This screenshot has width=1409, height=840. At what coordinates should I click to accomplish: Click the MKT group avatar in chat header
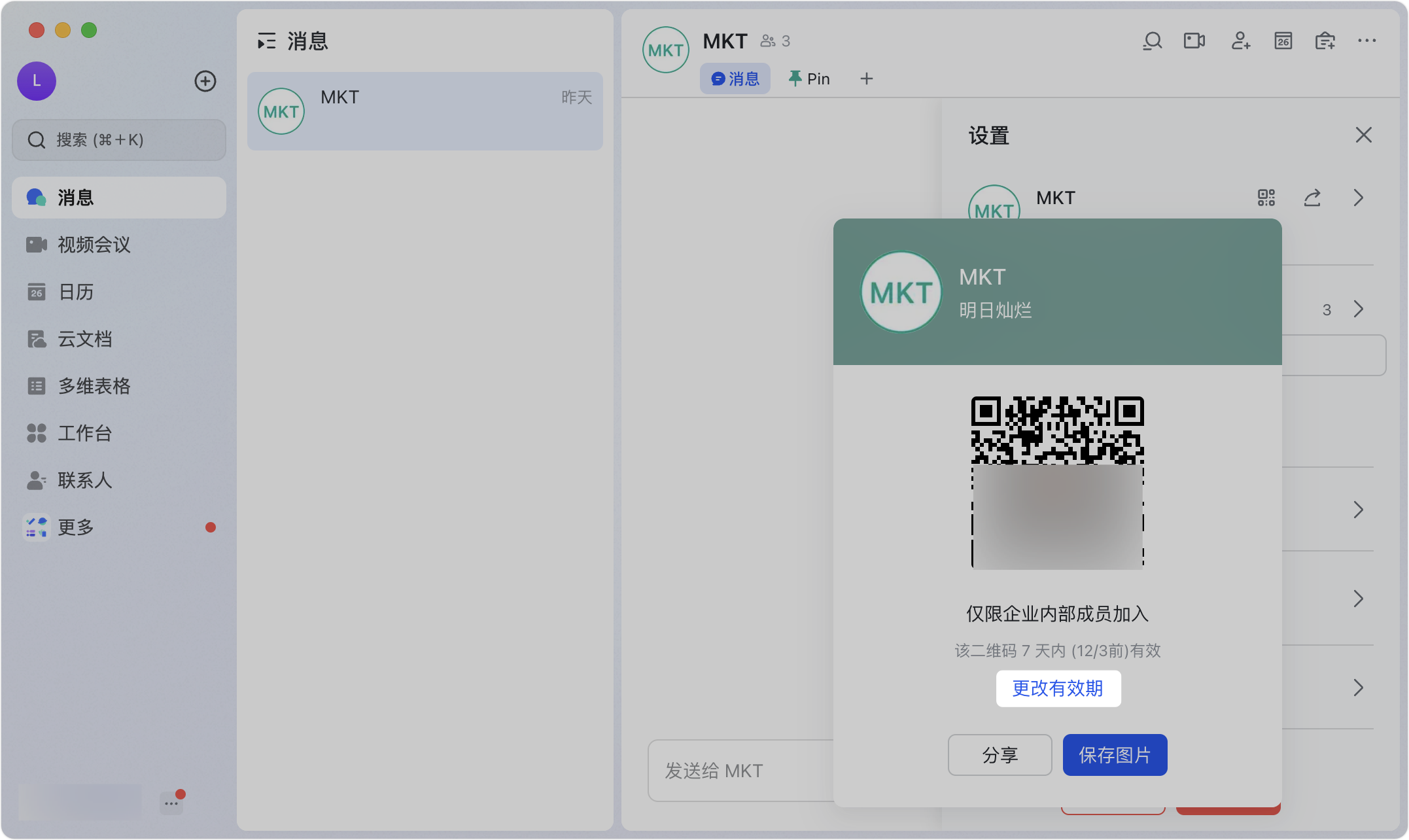pos(666,50)
